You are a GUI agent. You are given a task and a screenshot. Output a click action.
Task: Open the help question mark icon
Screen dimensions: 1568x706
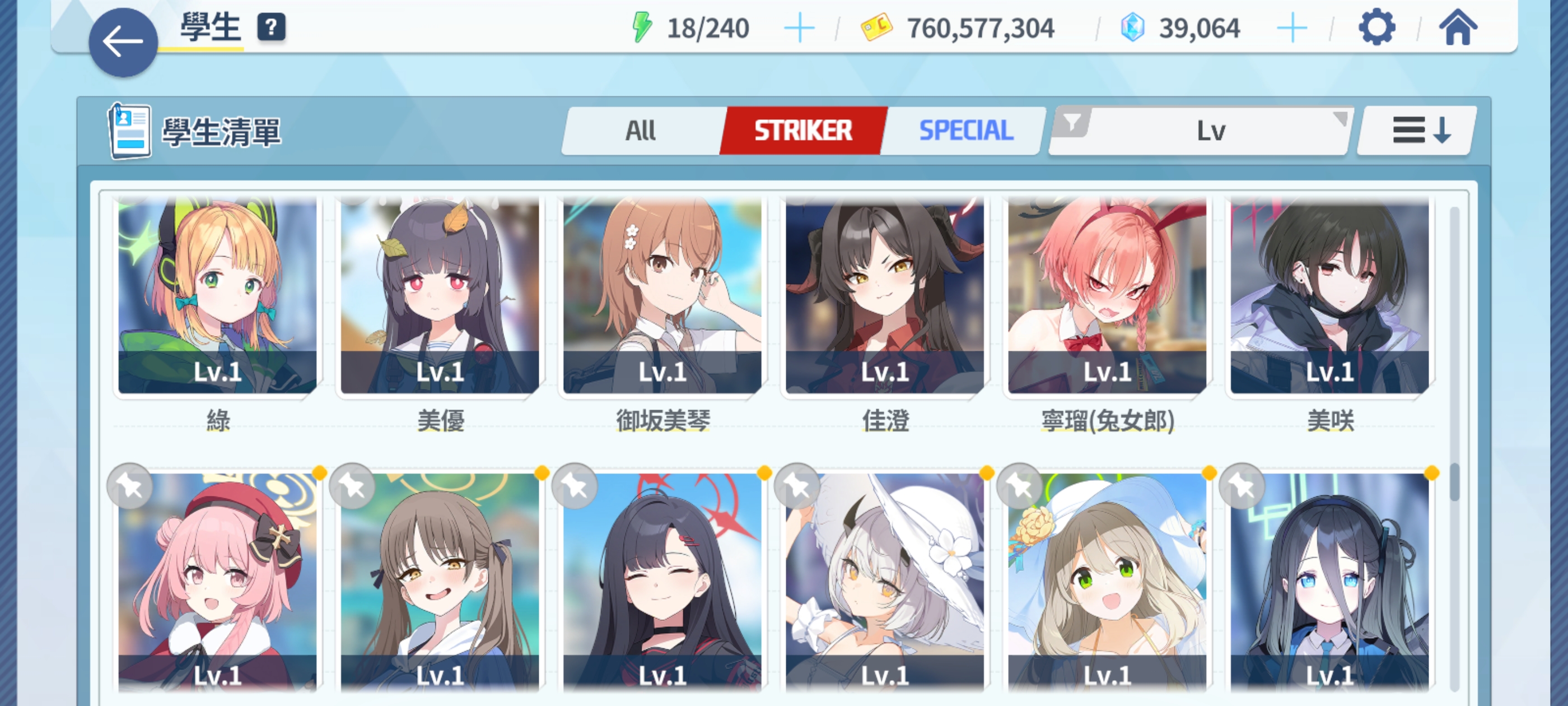(x=272, y=27)
